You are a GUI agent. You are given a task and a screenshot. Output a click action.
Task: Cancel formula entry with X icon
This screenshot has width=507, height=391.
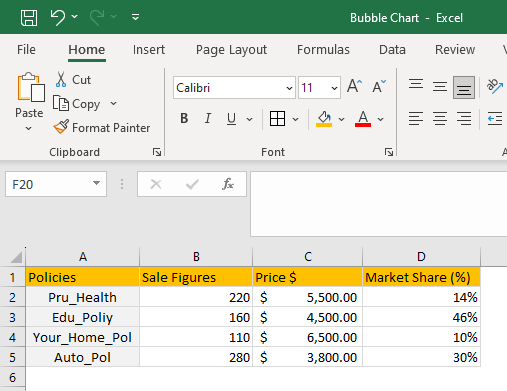[156, 184]
